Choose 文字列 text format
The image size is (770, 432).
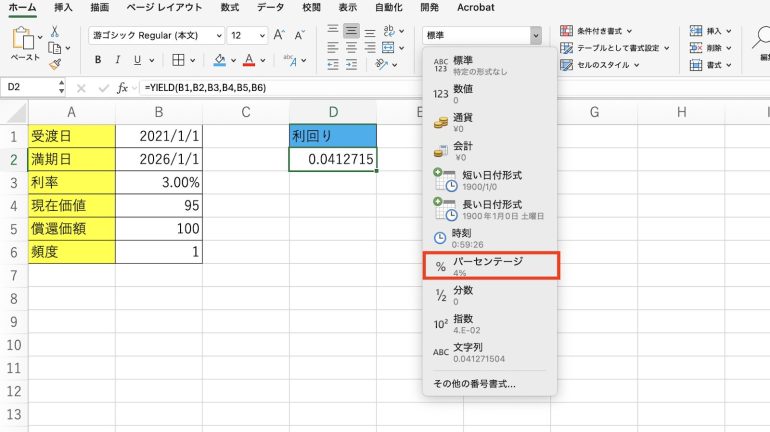(490, 352)
